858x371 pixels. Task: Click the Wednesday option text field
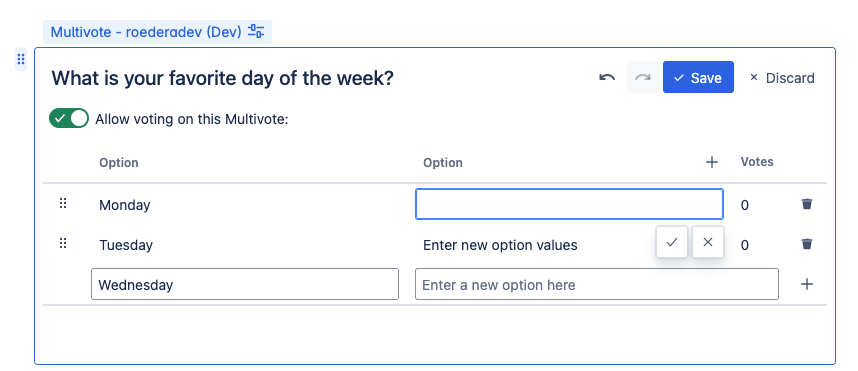coord(245,284)
